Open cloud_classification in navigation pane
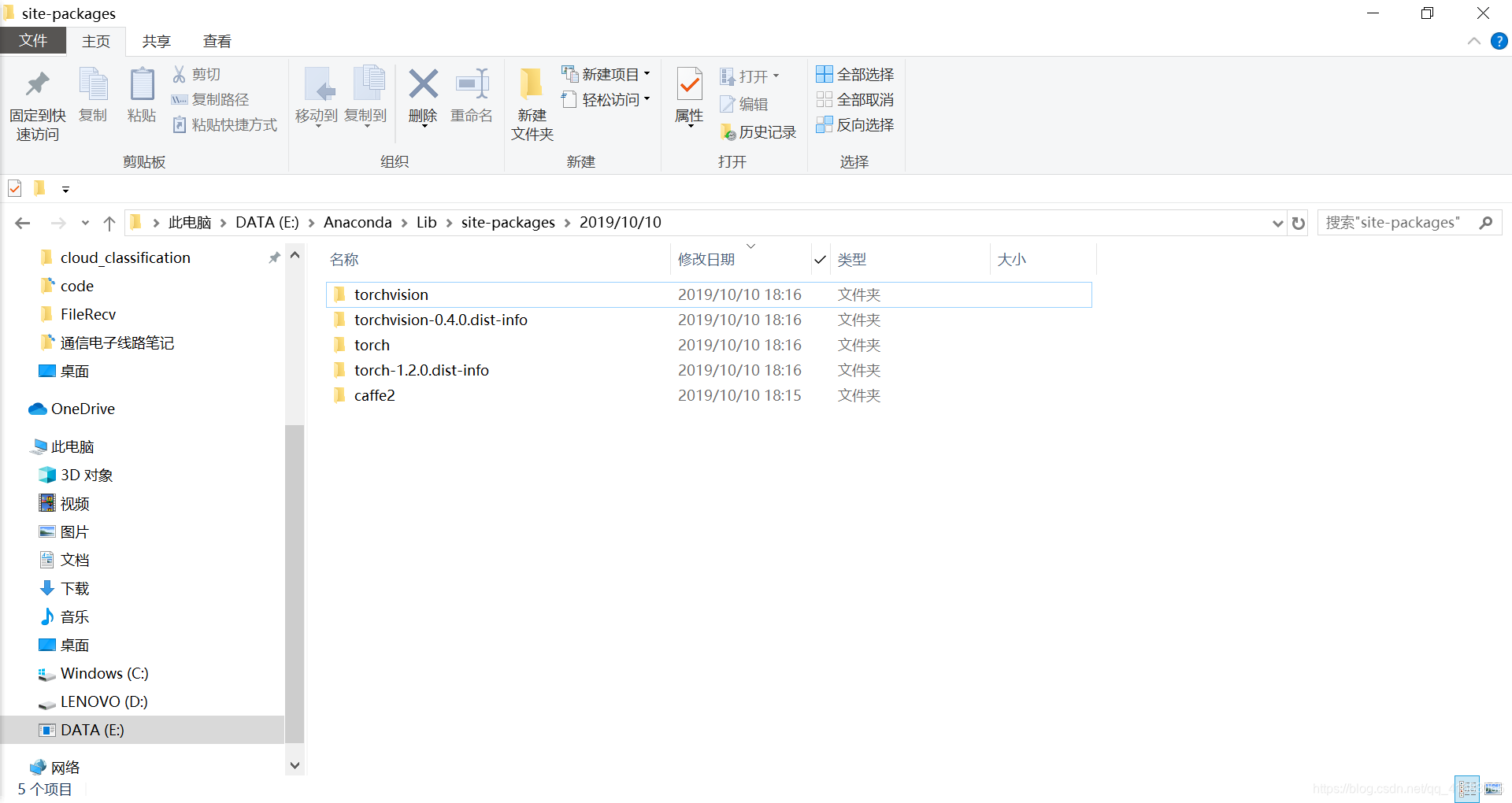This screenshot has height=803, width=1512. [x=125, y=257]
